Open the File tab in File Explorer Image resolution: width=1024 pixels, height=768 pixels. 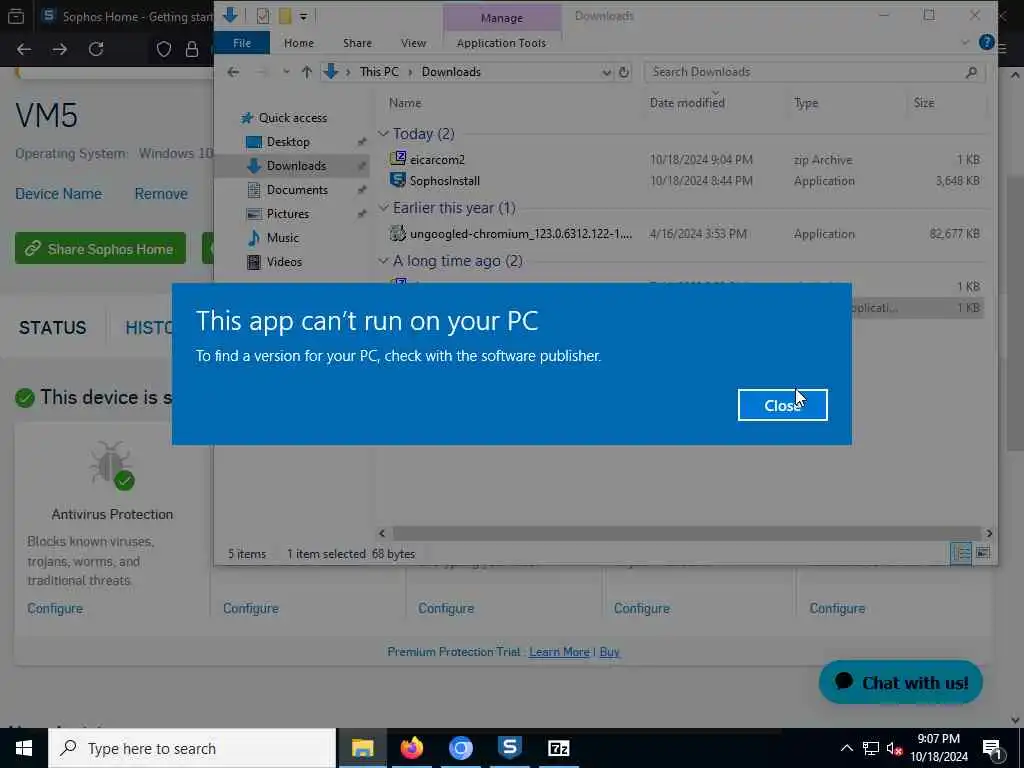click(242, 43)
